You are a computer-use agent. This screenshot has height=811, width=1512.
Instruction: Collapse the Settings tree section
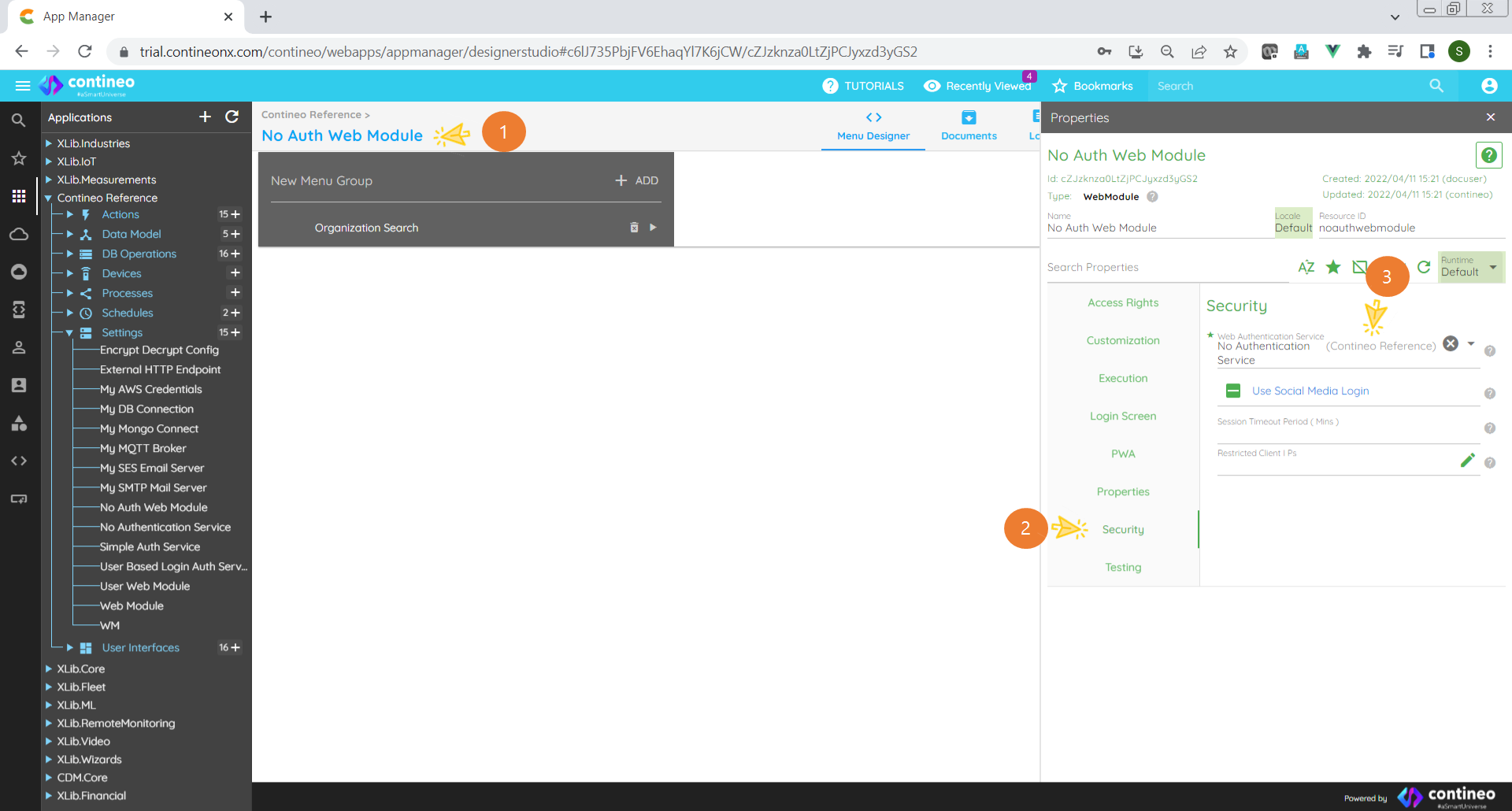pos(70,332)
